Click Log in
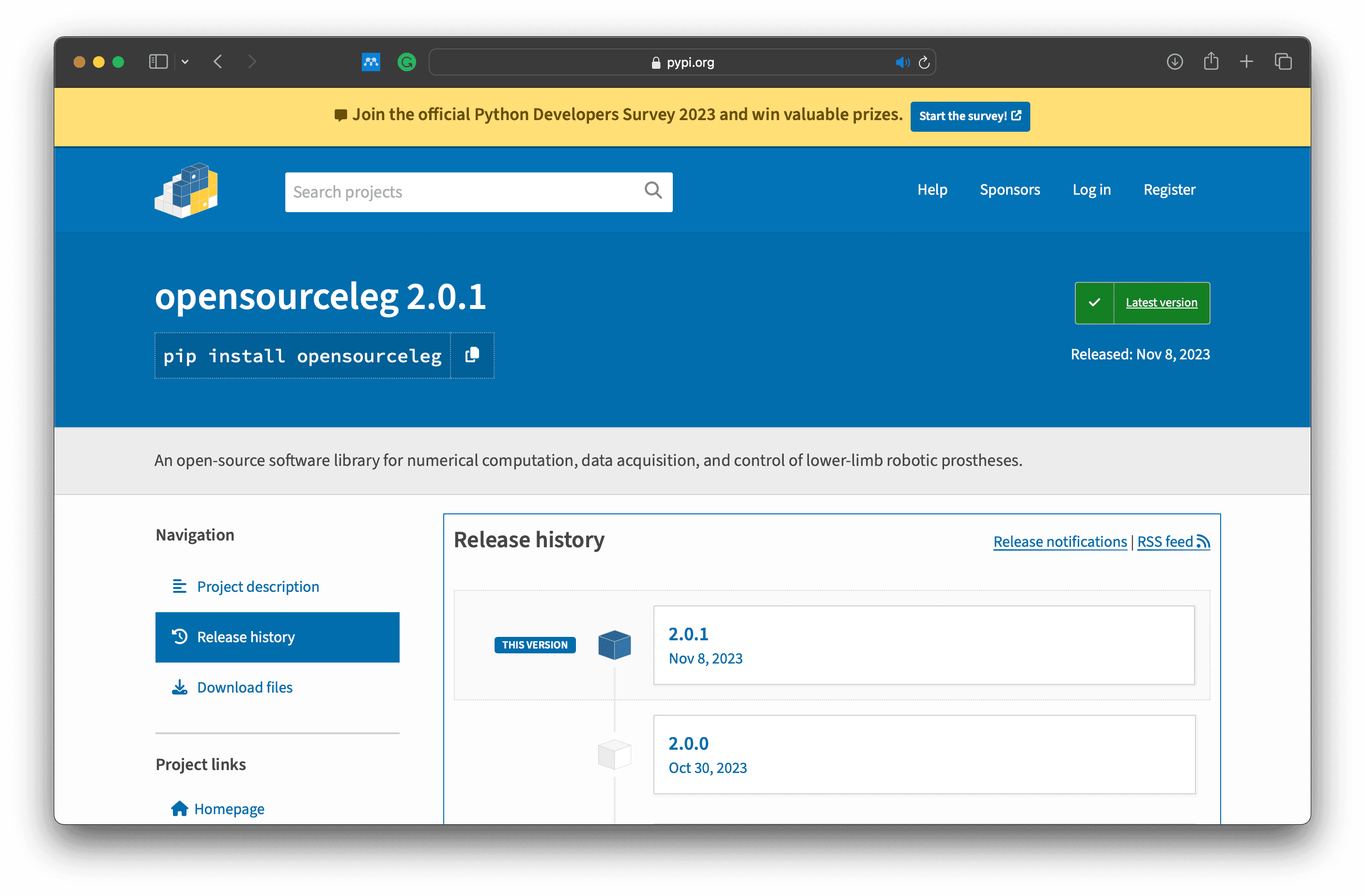Viewport: 1365px width, 896px height. [1091, 189]
